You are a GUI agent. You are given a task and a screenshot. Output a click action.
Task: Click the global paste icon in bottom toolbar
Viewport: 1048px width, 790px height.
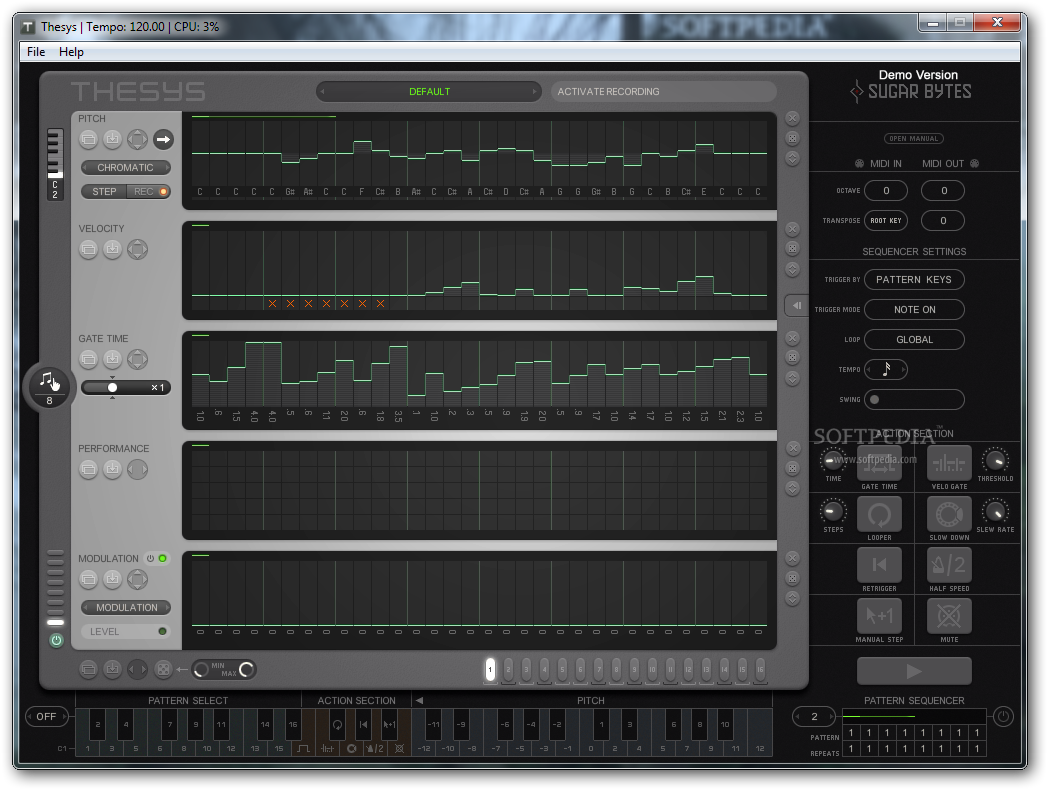(x=112, y=669)
